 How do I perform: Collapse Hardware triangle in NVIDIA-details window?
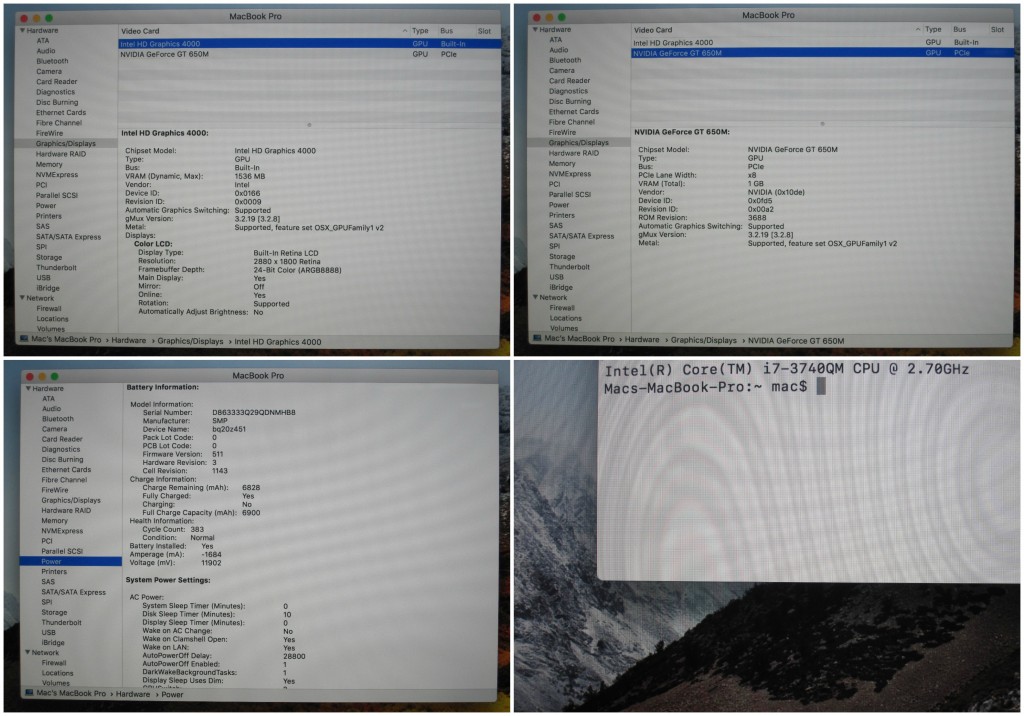pos(536,29)
